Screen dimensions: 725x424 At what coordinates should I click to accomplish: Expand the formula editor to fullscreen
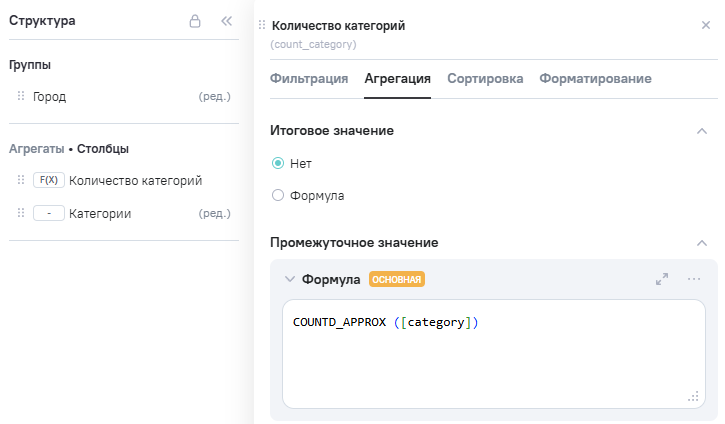pyautogui.click(x=662, y=280)
